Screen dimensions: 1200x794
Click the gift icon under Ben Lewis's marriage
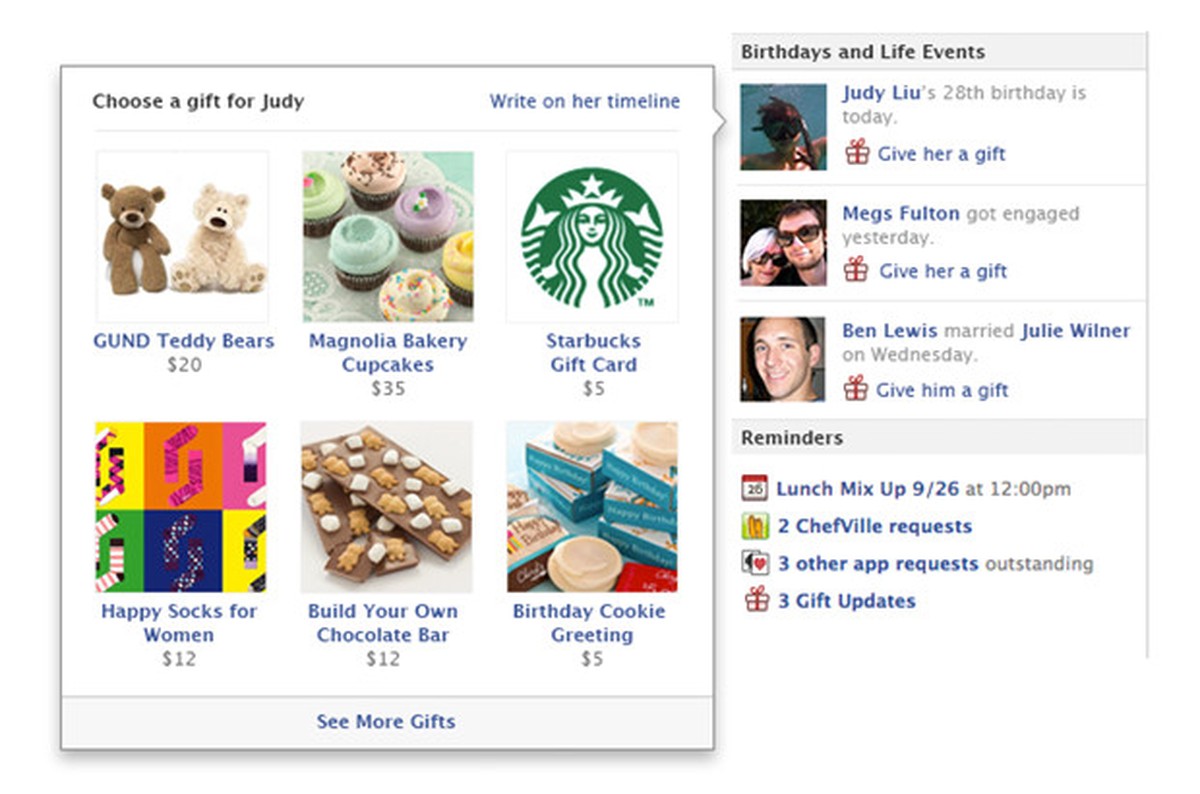coord(856,390)
